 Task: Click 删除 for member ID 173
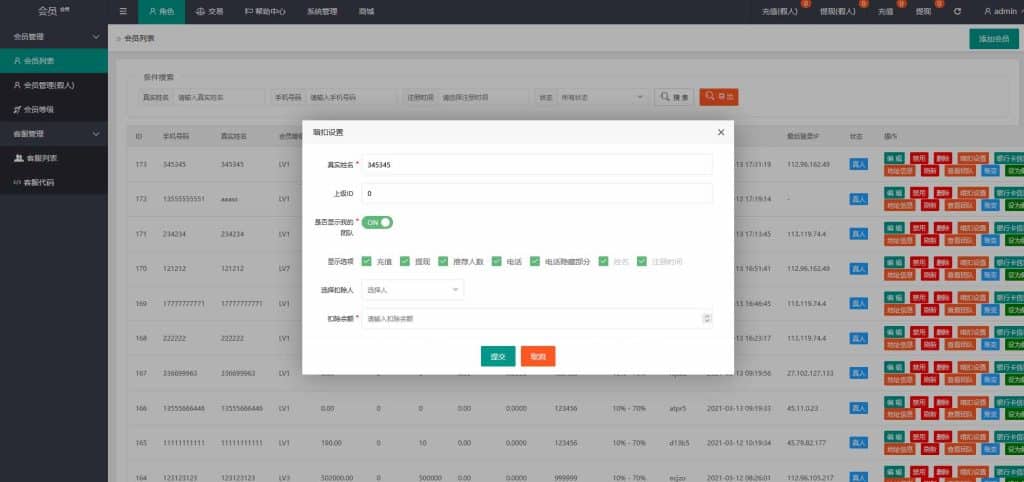click(x=942, y=158)
